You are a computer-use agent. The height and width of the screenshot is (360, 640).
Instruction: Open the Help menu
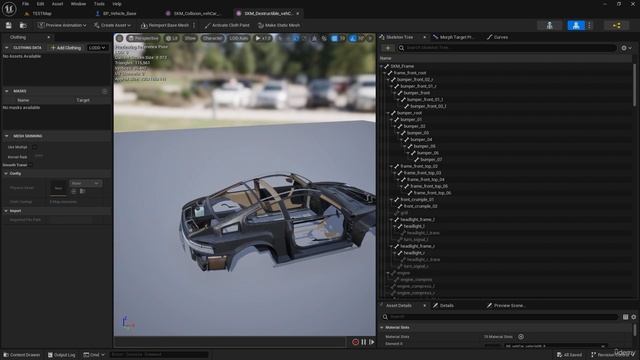tap(117, 4)
